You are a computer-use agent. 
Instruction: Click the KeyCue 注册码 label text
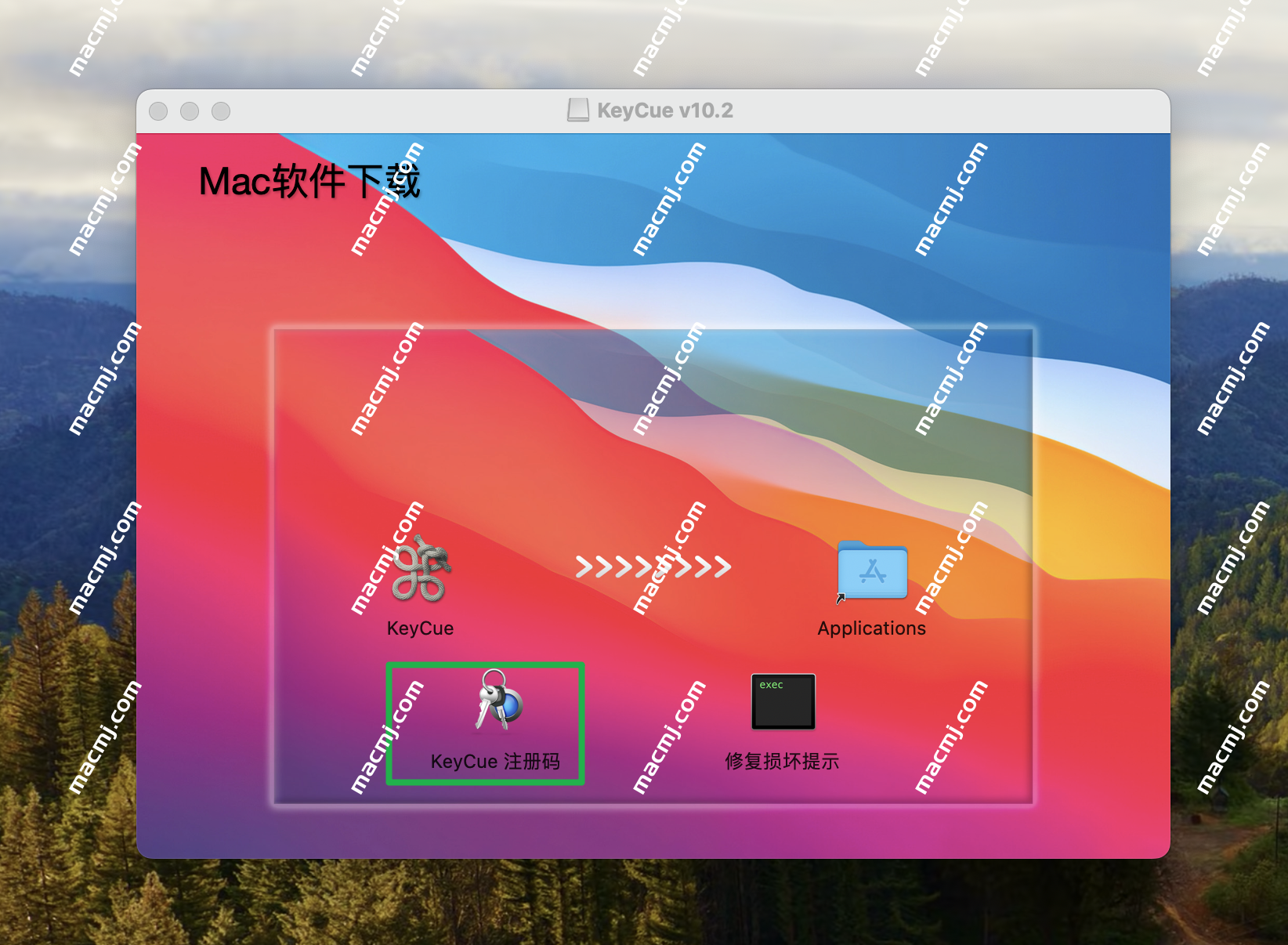tap(495, 762)
